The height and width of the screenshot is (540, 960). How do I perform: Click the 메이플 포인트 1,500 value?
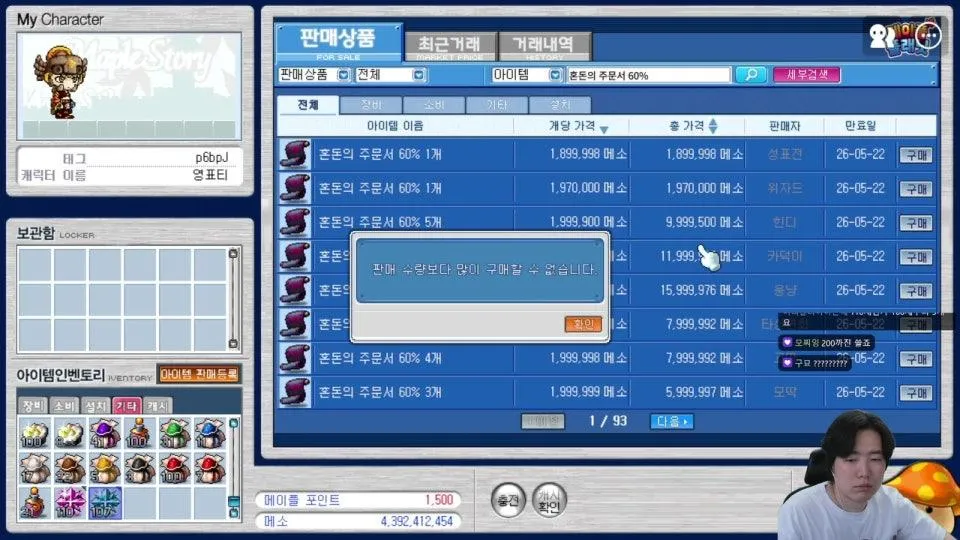[439, 500]
